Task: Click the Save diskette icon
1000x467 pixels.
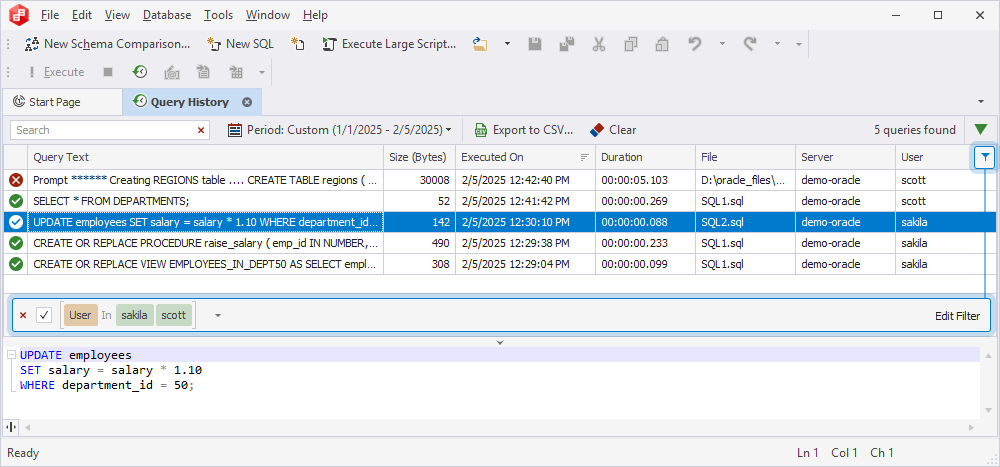Action: [x=535, y=44]
